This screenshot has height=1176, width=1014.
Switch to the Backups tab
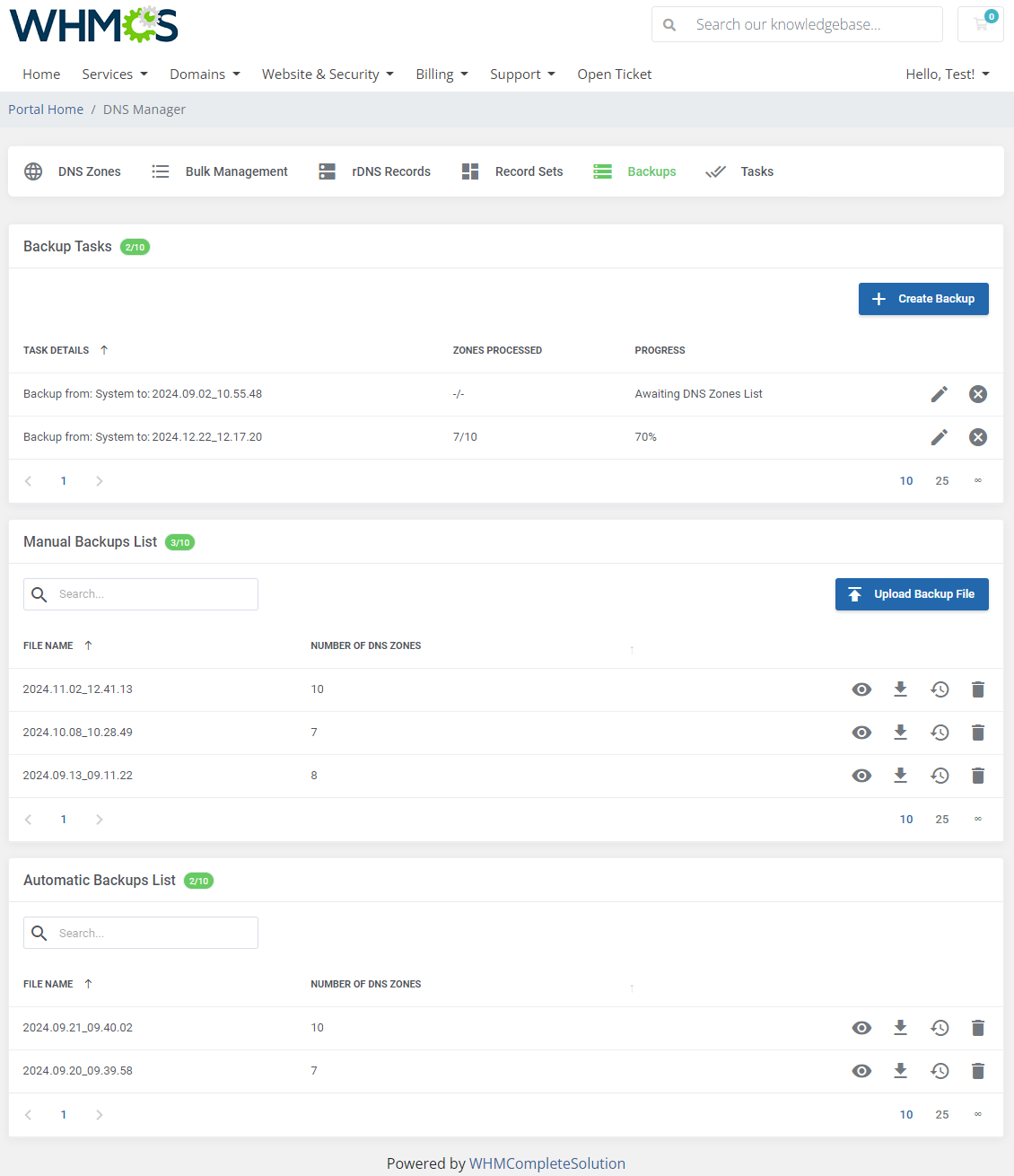tap(651, 171)
